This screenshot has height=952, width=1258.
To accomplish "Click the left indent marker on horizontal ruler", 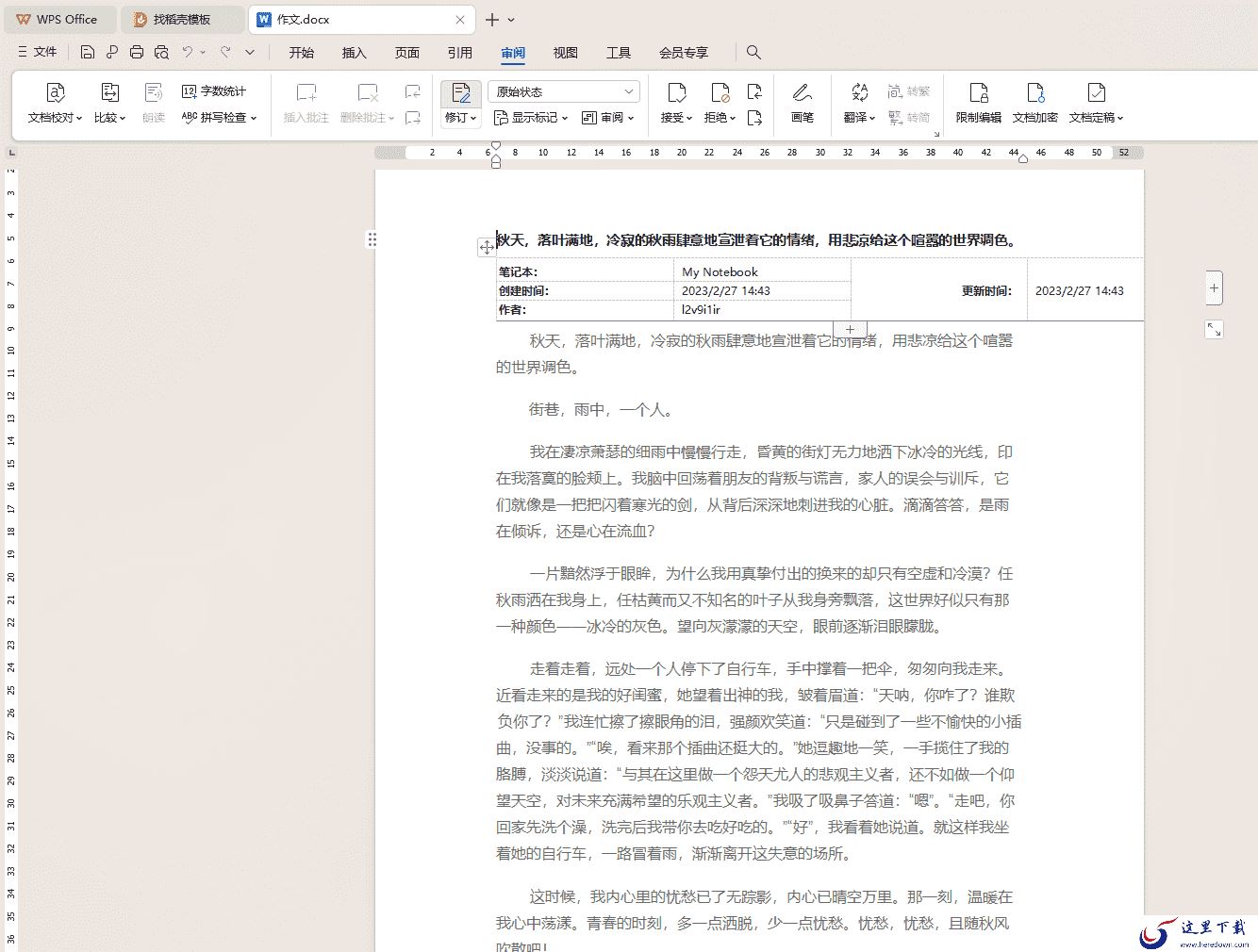I will [x=496, y=160].
